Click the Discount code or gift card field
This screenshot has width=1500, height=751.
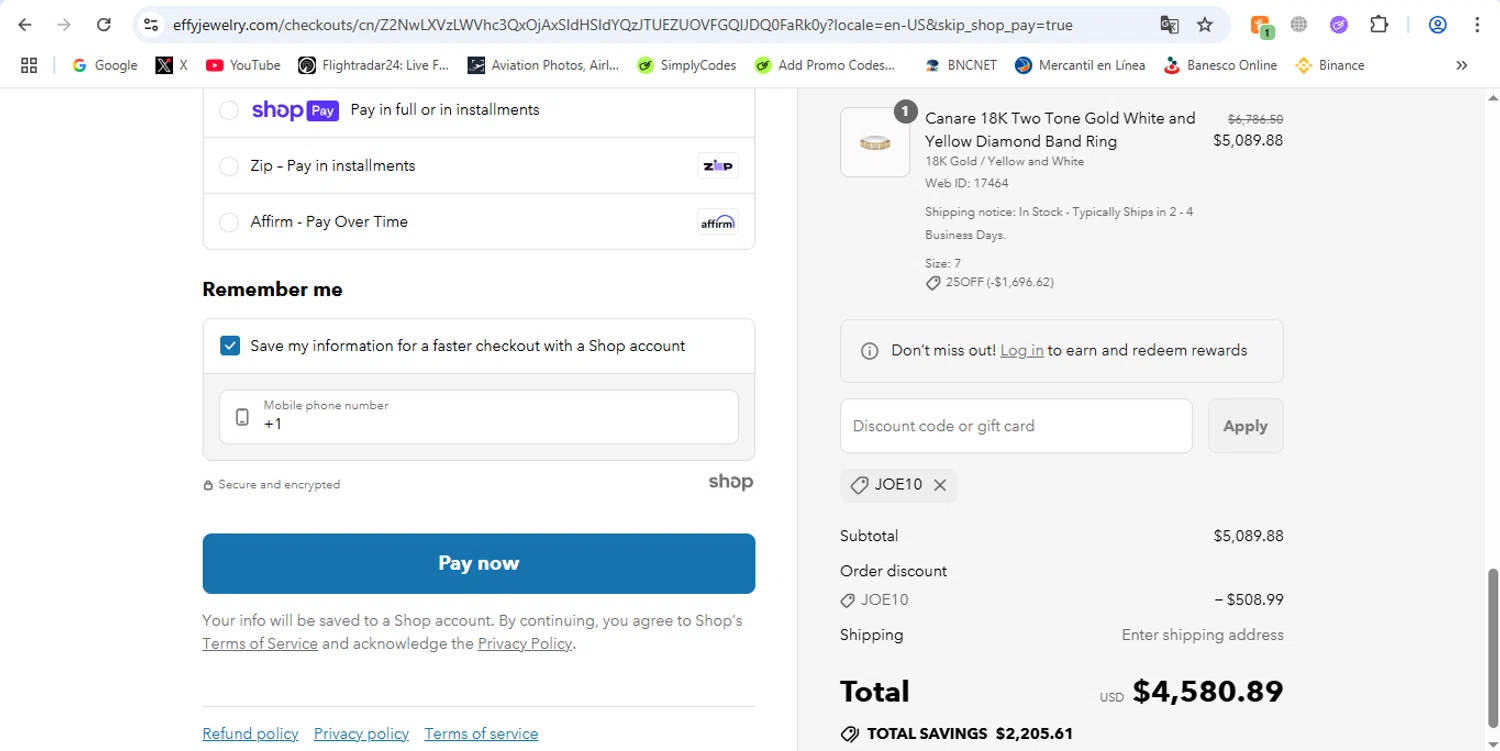pos(1016,426)
